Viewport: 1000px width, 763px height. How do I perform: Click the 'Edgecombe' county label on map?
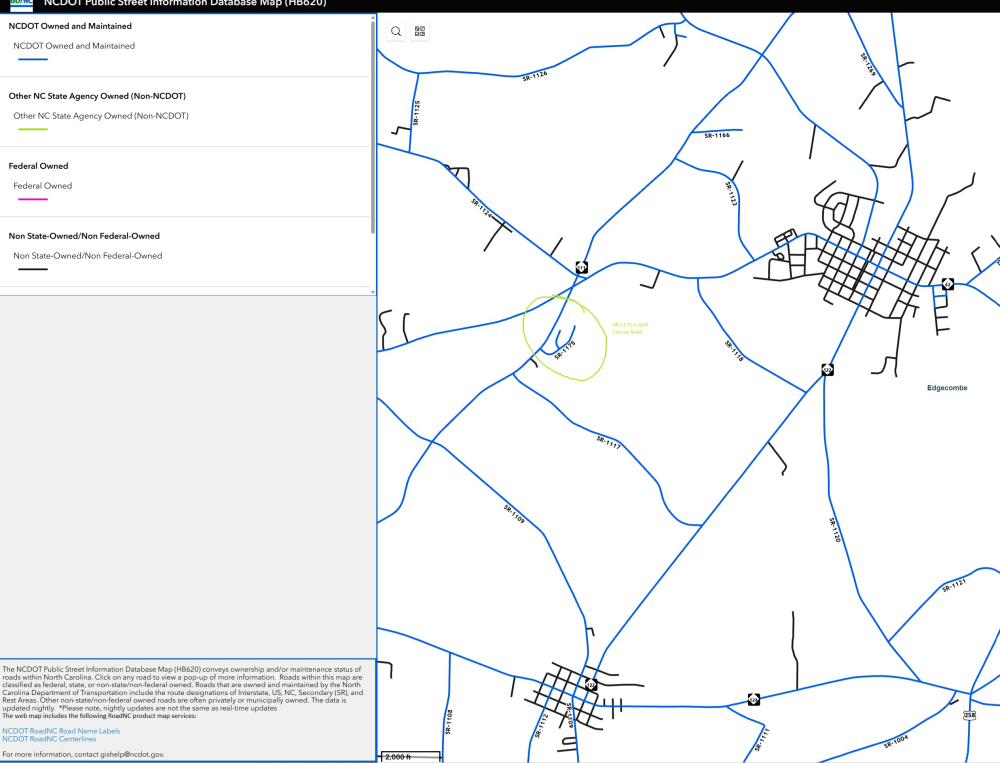pyautogui.click(x=947, y=388)
